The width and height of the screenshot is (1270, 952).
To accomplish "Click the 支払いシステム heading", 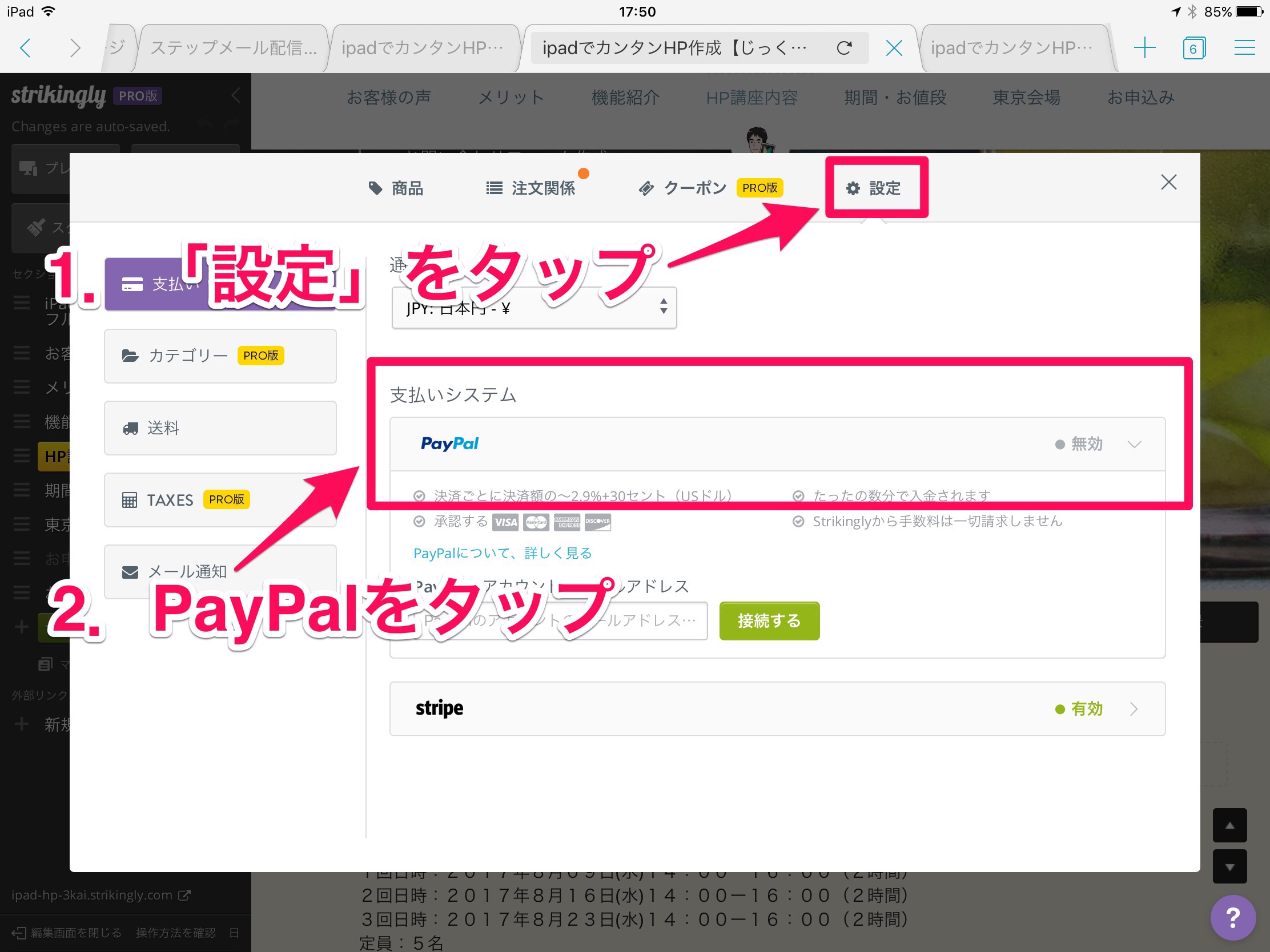I will click(453, 395).
